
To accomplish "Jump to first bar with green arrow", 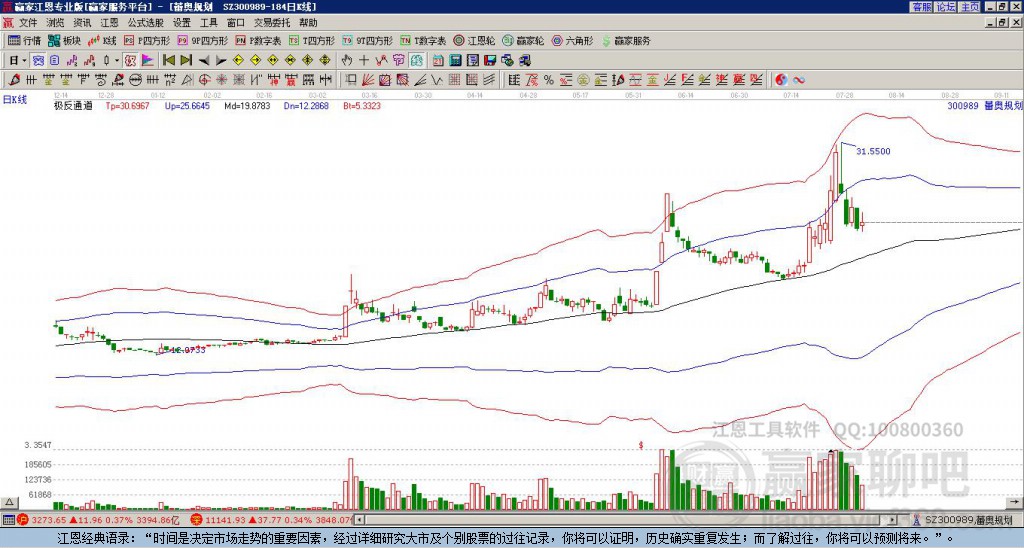I will coord(168,60).
